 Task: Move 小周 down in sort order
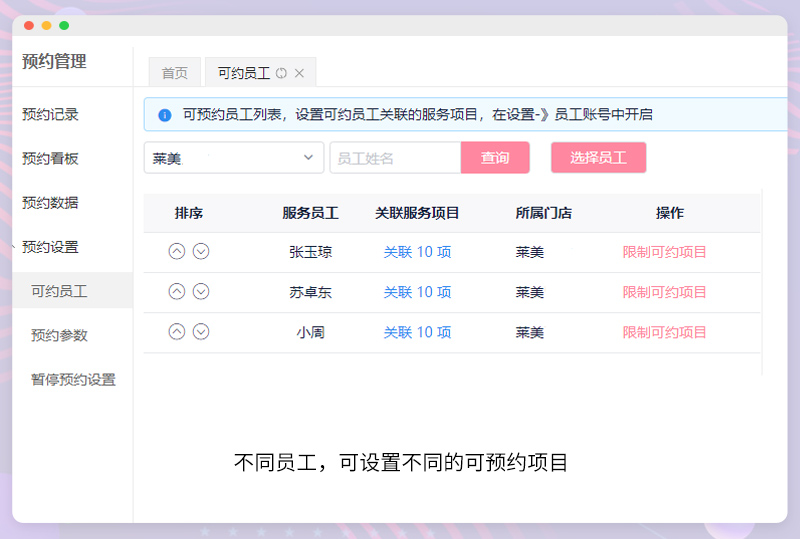[x=201, y=332]
